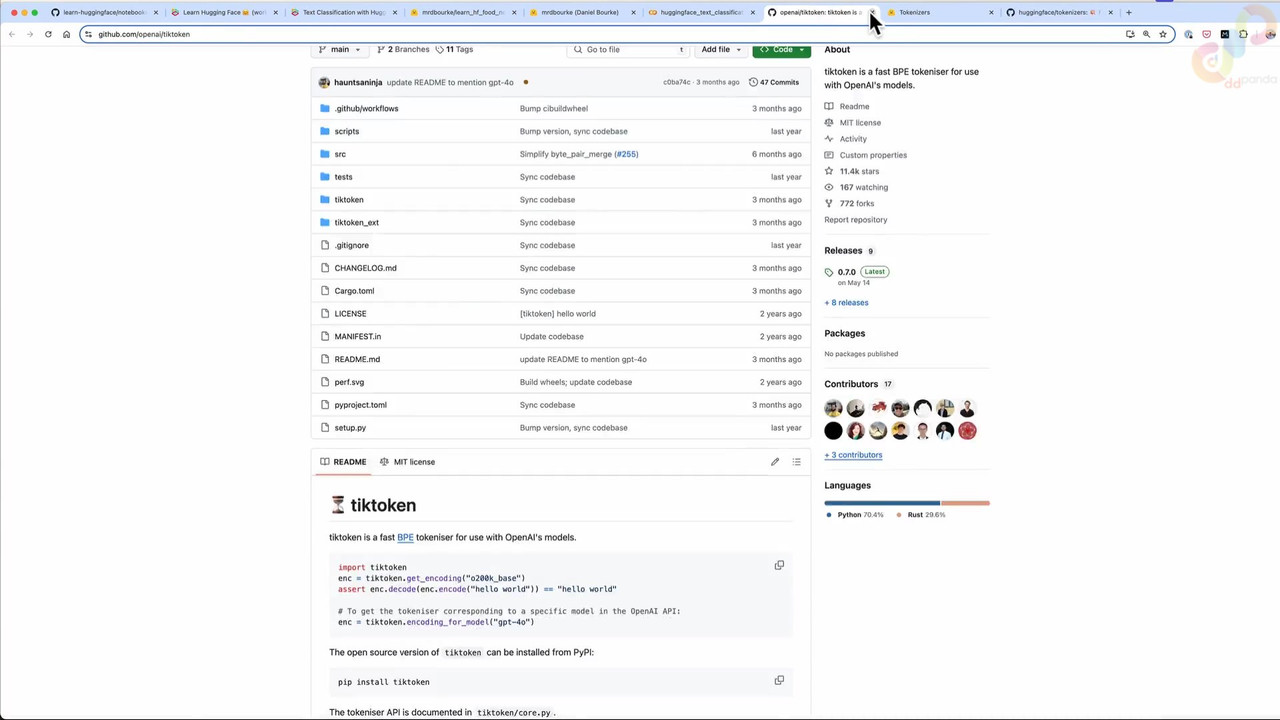Open the Report repository link
Screen dimensions: 1280x720
tap(855, 220)
